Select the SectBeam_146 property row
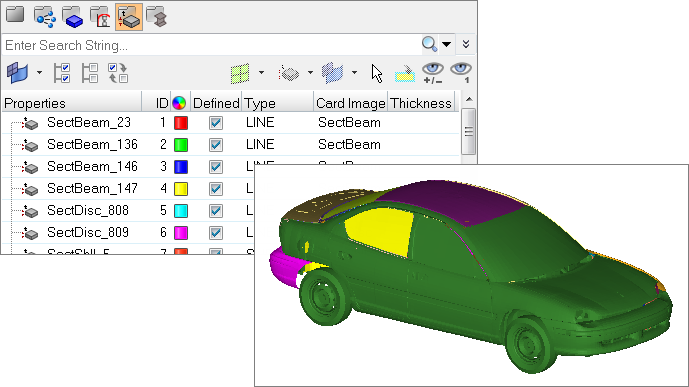689x387 pixels. coord(127,166)
